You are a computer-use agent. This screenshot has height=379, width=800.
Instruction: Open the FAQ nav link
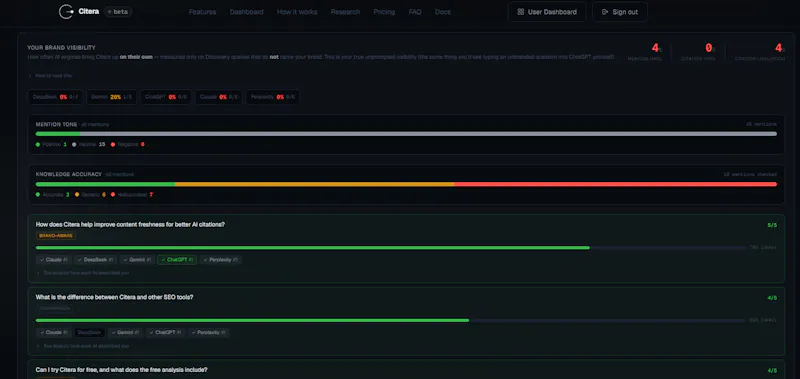tap(415, 12)
